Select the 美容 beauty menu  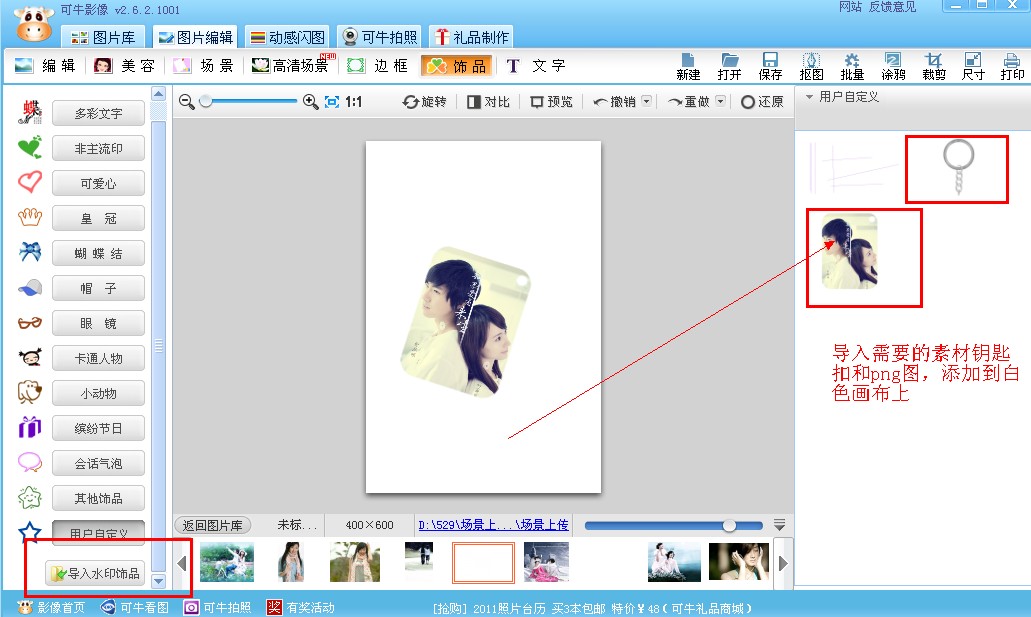pyautogui.click(x=125, y=66)
